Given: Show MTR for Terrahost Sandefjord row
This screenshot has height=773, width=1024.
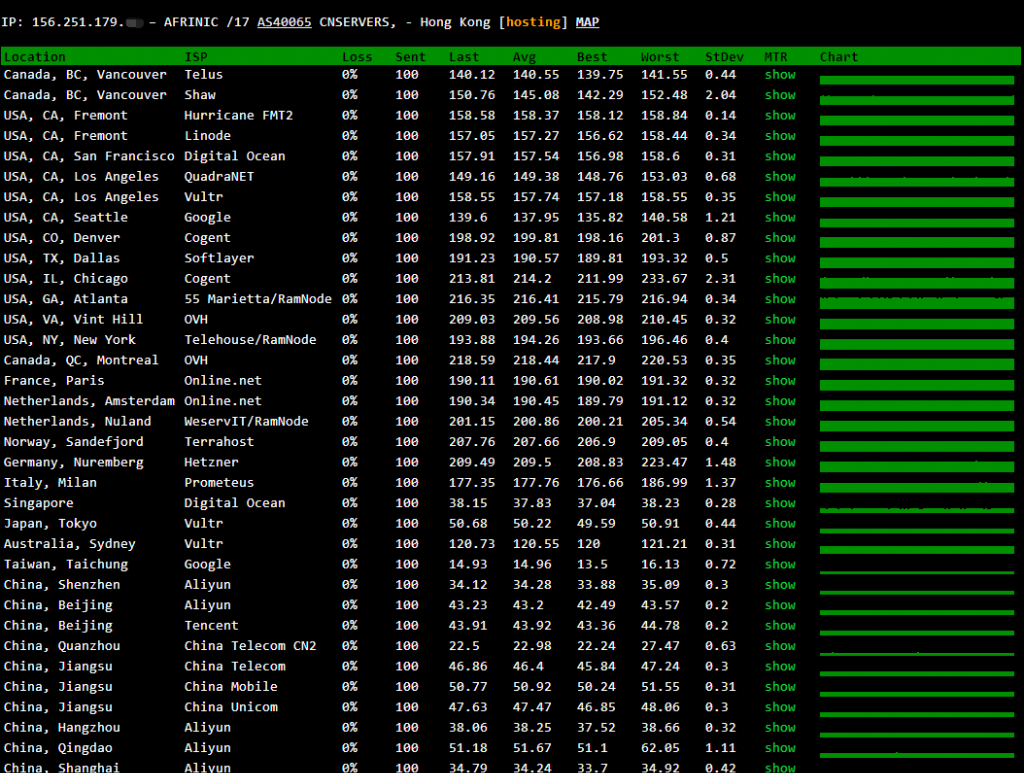Looking at the screenshot, I should [780, 441].
